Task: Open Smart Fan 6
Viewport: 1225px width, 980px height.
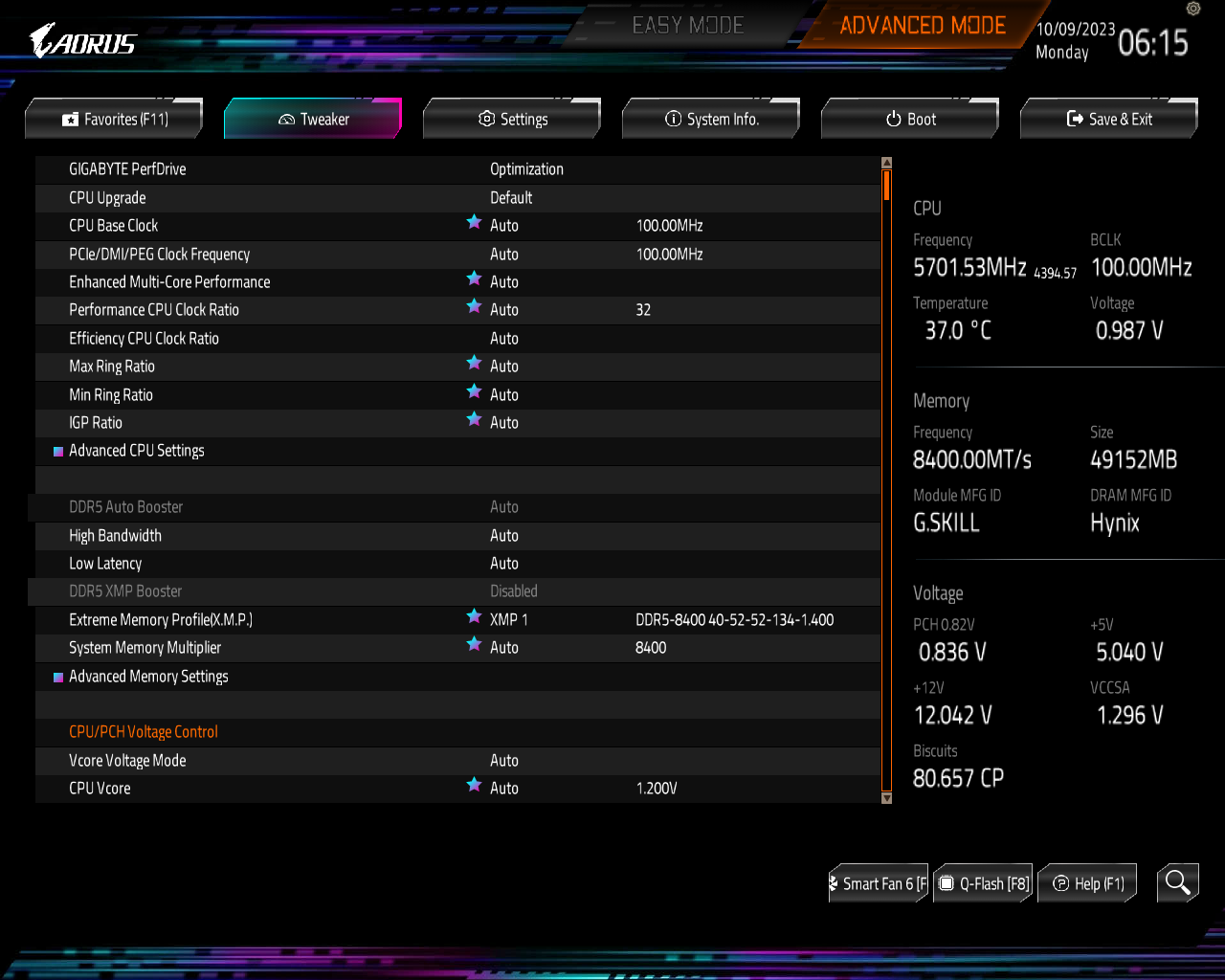Action: [879, 883]
